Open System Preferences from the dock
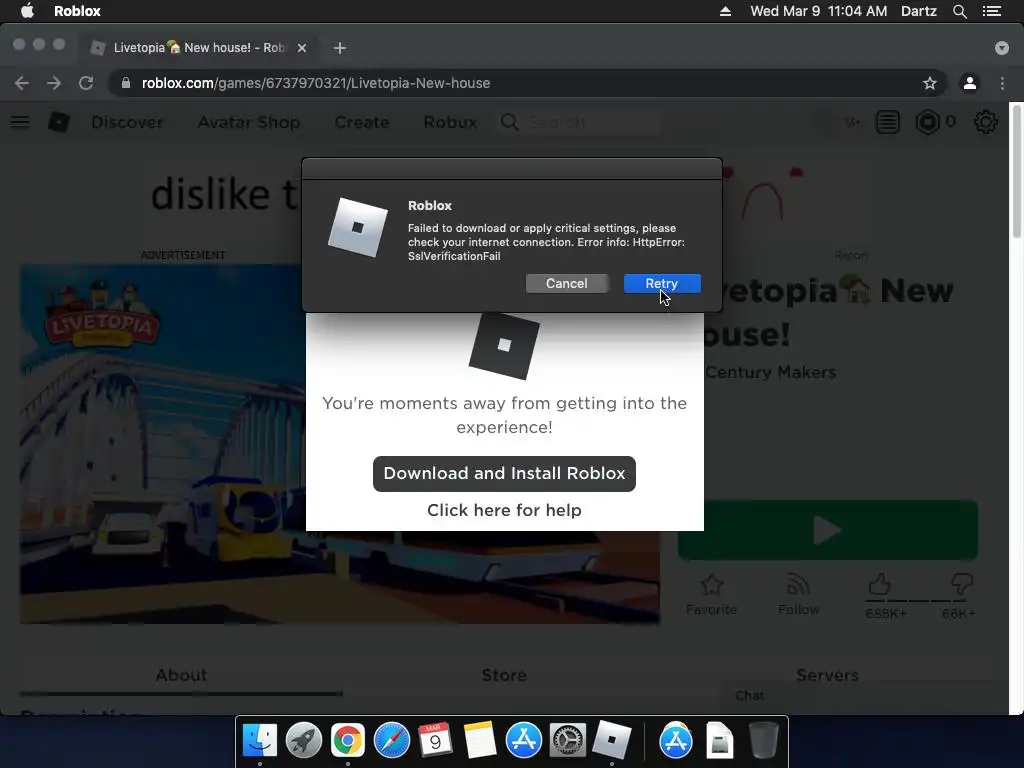This screenshot has width=1024, height=768. coord(568,741)
